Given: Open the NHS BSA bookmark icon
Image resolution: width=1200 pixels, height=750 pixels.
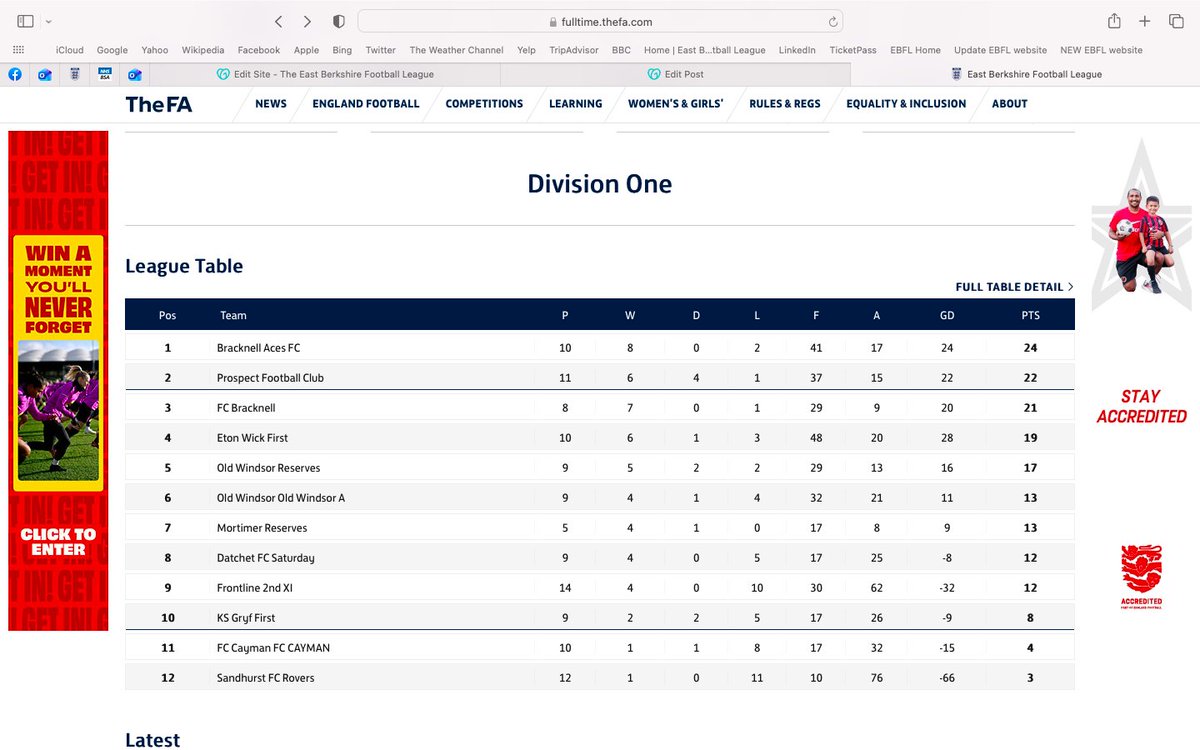Looking at the screenshot, I should 104,74.
